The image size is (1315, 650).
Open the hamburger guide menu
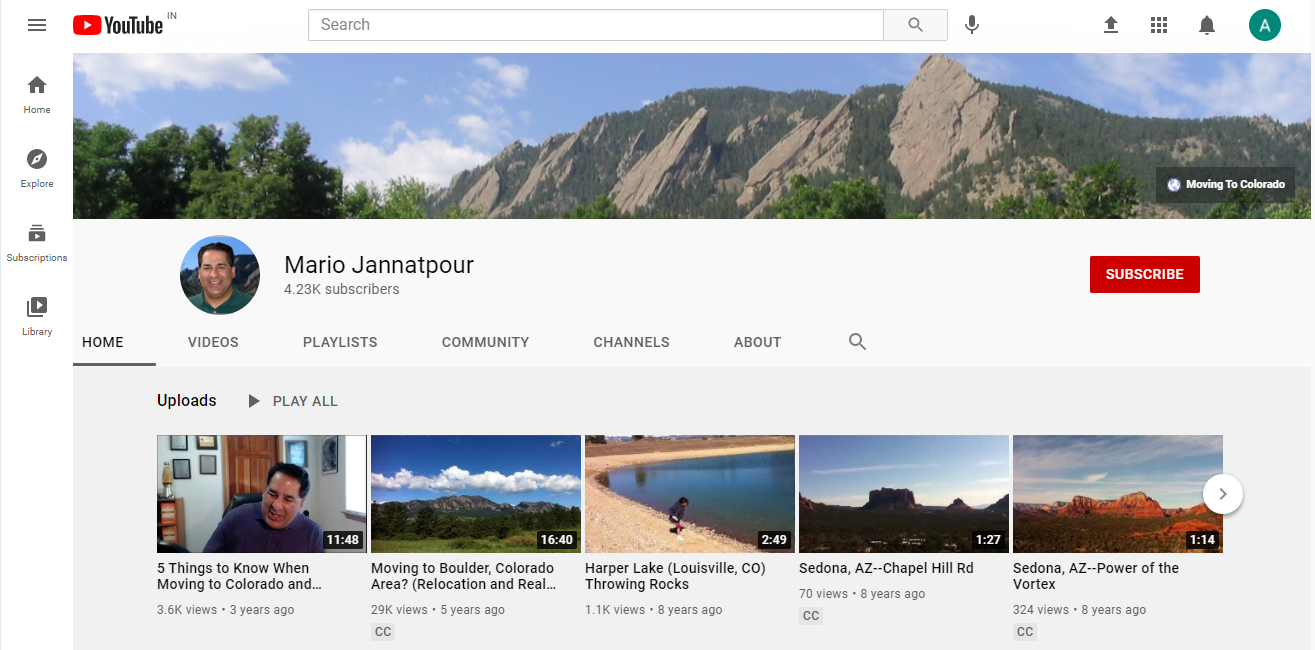(37, 25)
